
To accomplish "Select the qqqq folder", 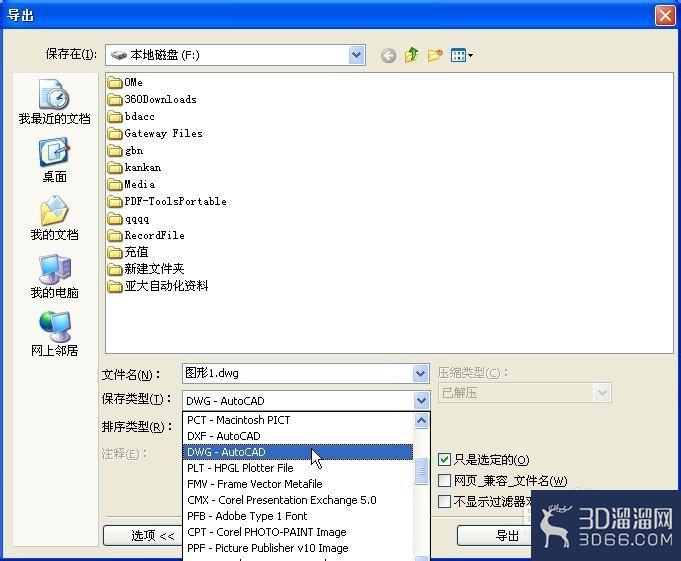I will [x=129, y=218].
